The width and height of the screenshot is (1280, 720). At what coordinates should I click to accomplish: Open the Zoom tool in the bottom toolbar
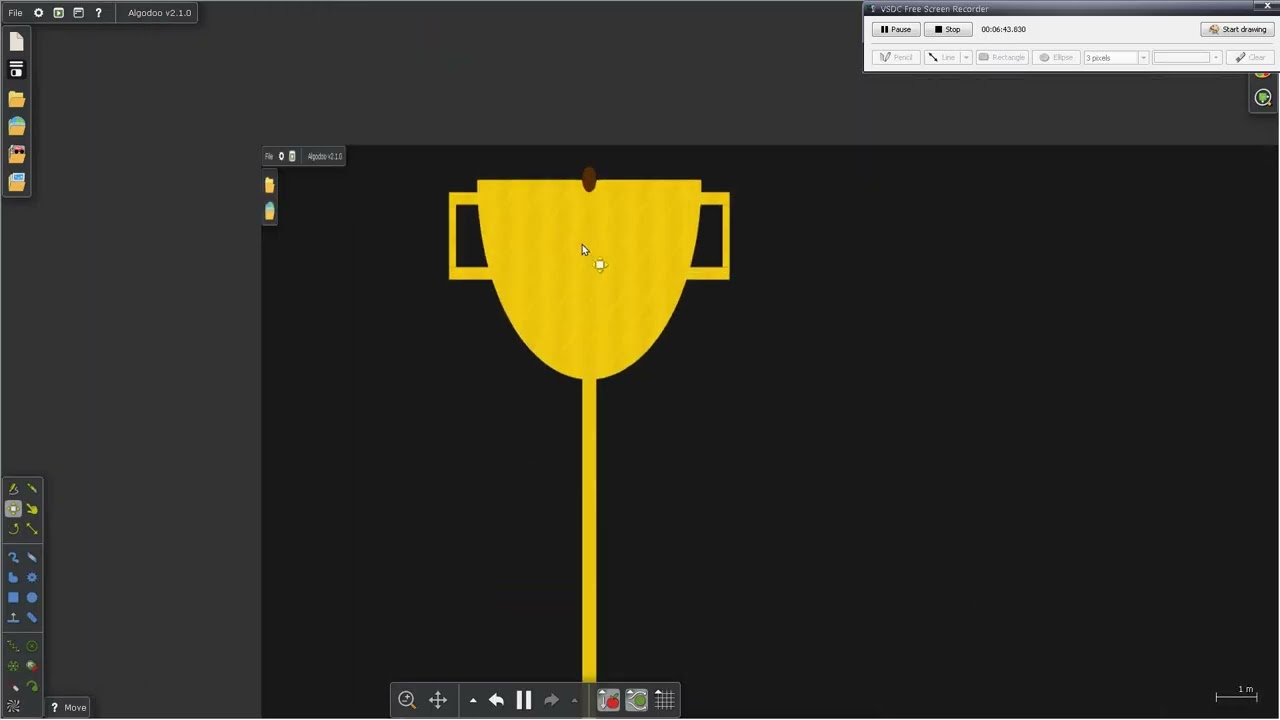click(407, 700)
